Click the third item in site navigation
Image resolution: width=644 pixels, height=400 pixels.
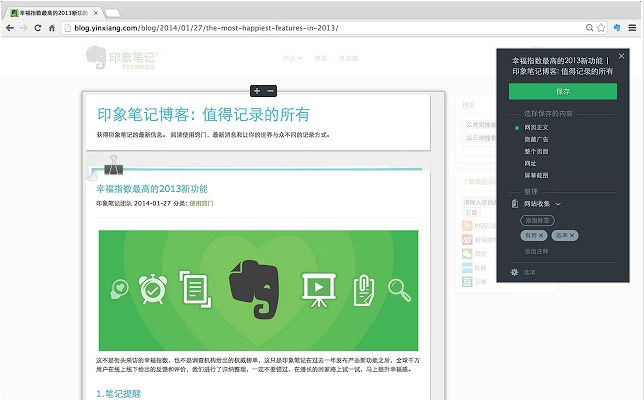pos(348,58)
